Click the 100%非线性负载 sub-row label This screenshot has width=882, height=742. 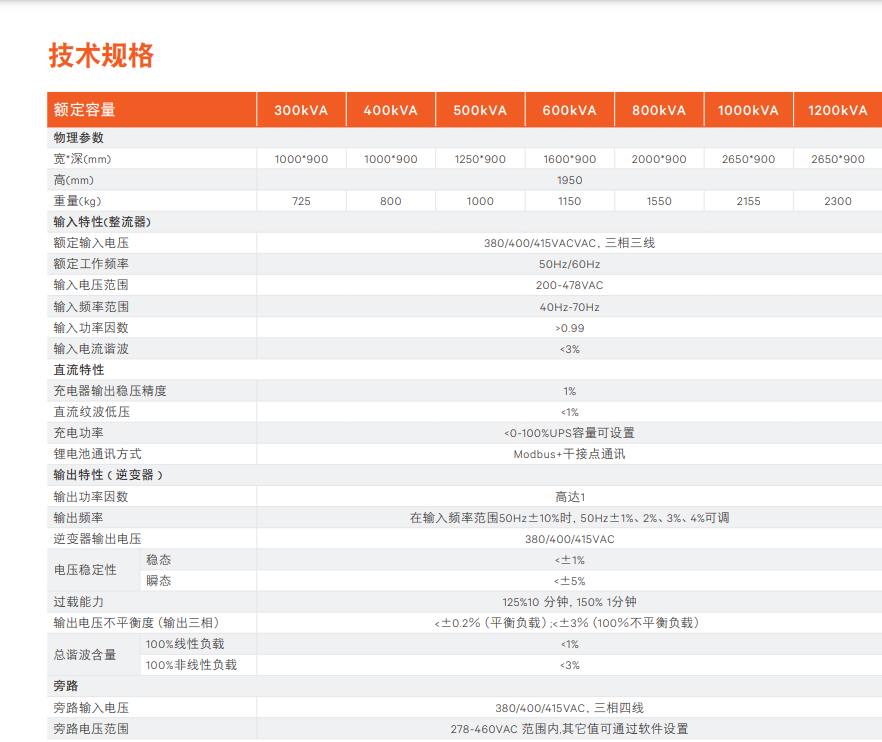click(x=191, y=665)
